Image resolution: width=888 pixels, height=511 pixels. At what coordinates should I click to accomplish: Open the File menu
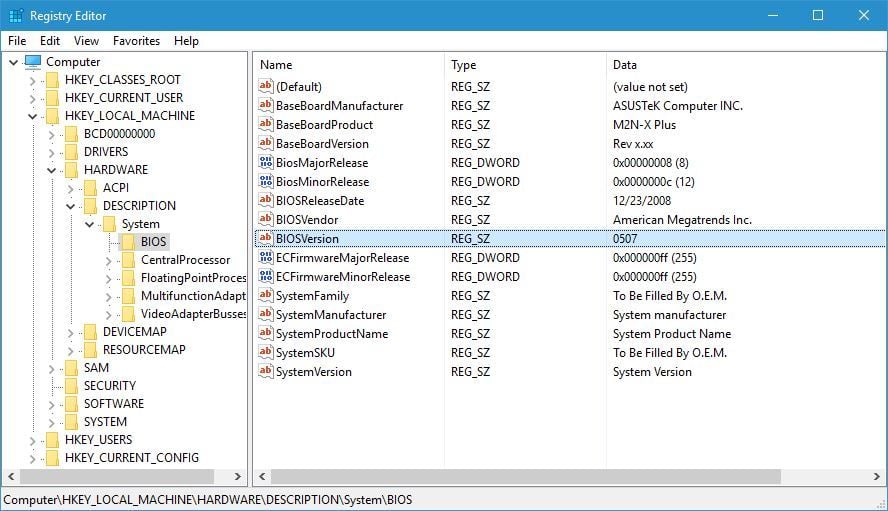pyautogui.click(x=17, y=41)
